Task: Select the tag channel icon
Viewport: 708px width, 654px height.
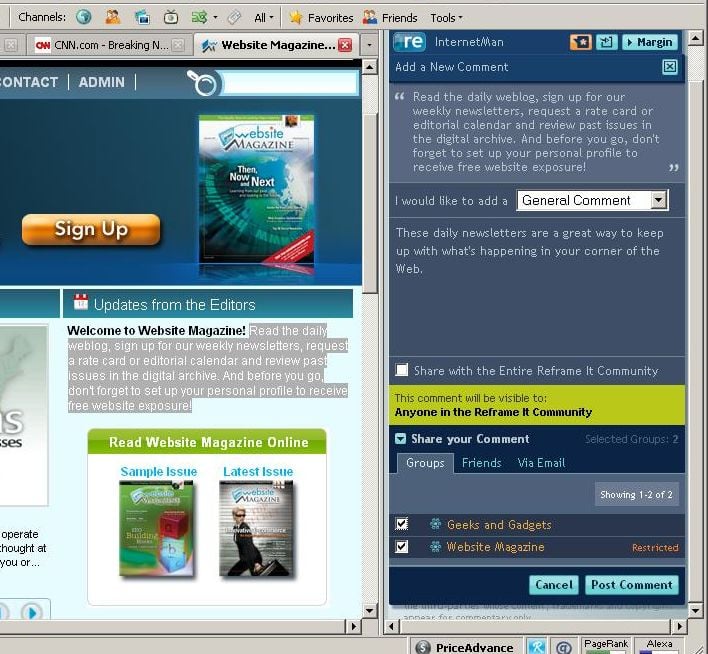Action: [234, 17]
